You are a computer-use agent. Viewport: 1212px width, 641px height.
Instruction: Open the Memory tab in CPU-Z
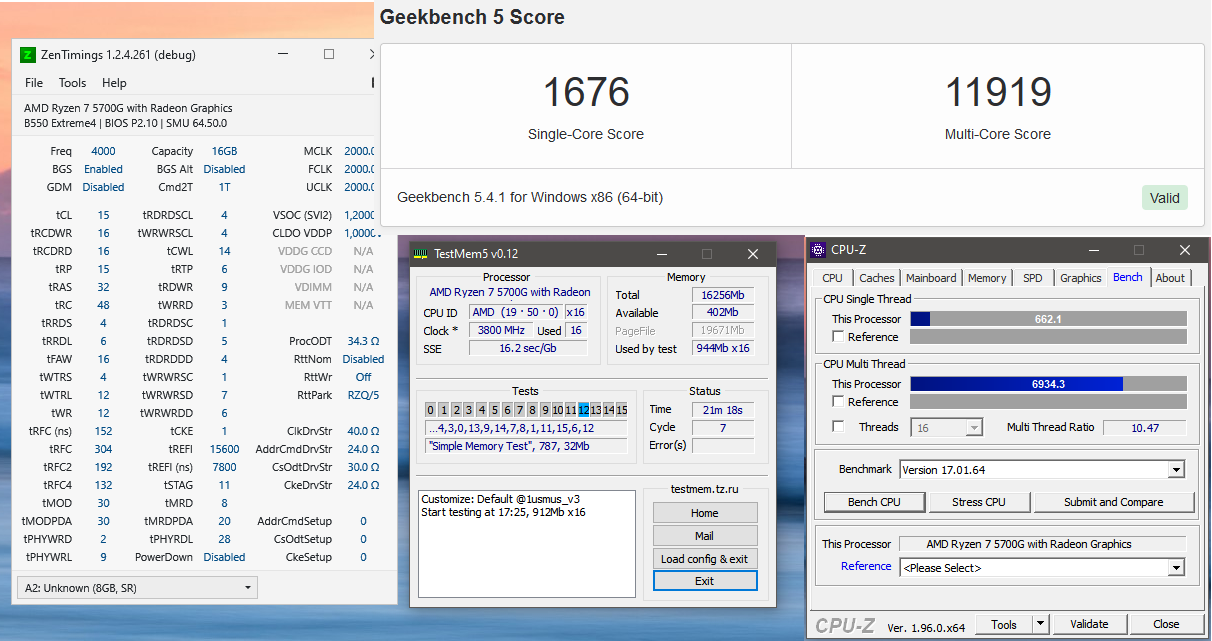[987, 278]
